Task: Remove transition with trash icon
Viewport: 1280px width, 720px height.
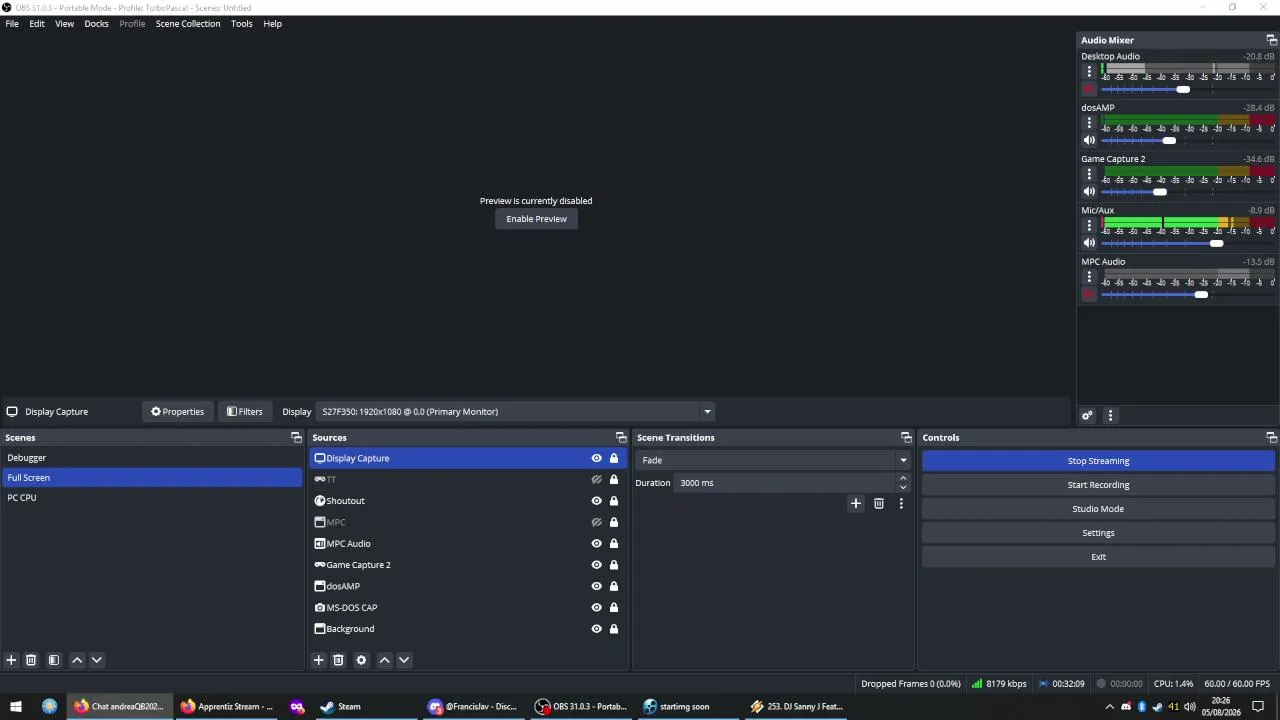Action: (878, 504)
